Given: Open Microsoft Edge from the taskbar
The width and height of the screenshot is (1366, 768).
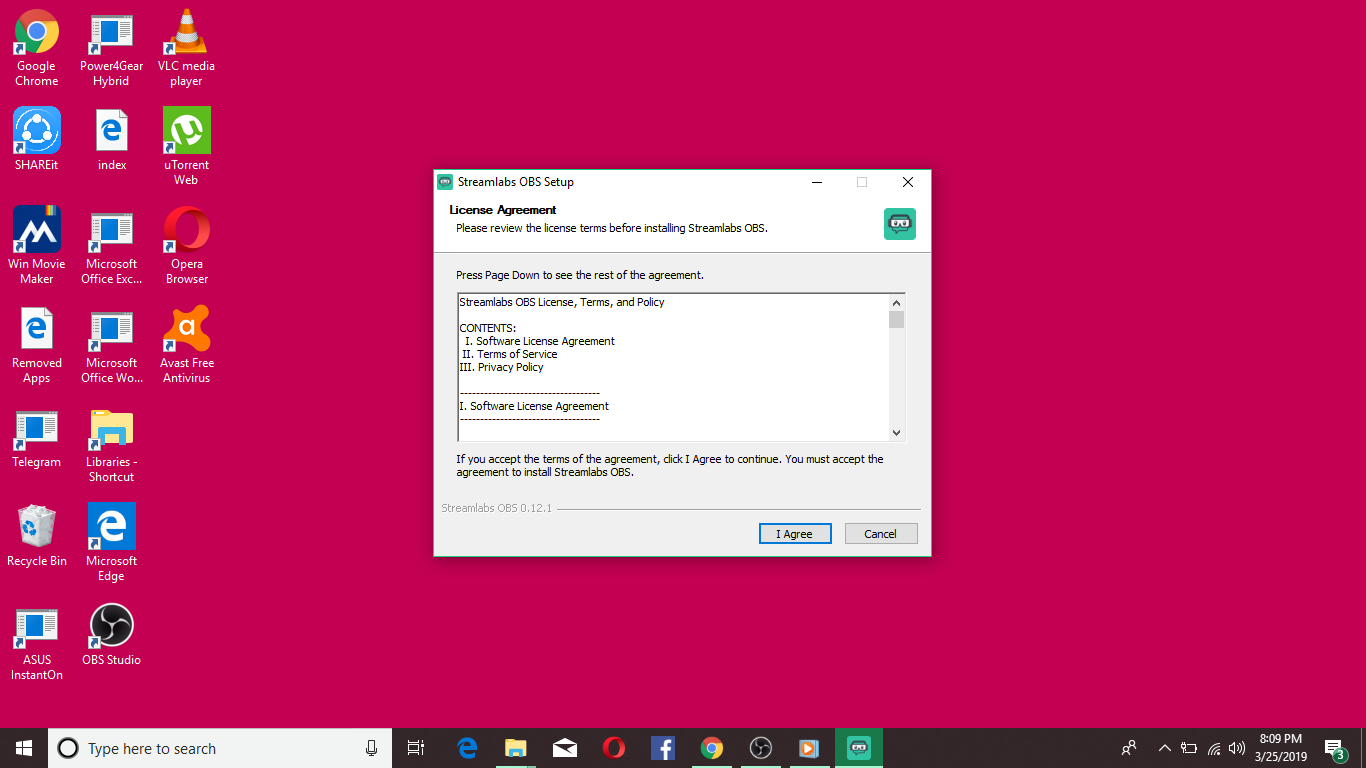Looking at the screenshot, I should 466,748.
